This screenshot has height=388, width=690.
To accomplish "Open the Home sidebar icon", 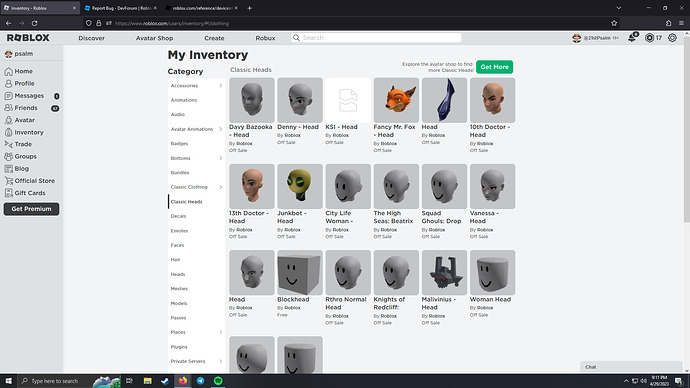I will (8, 71).
